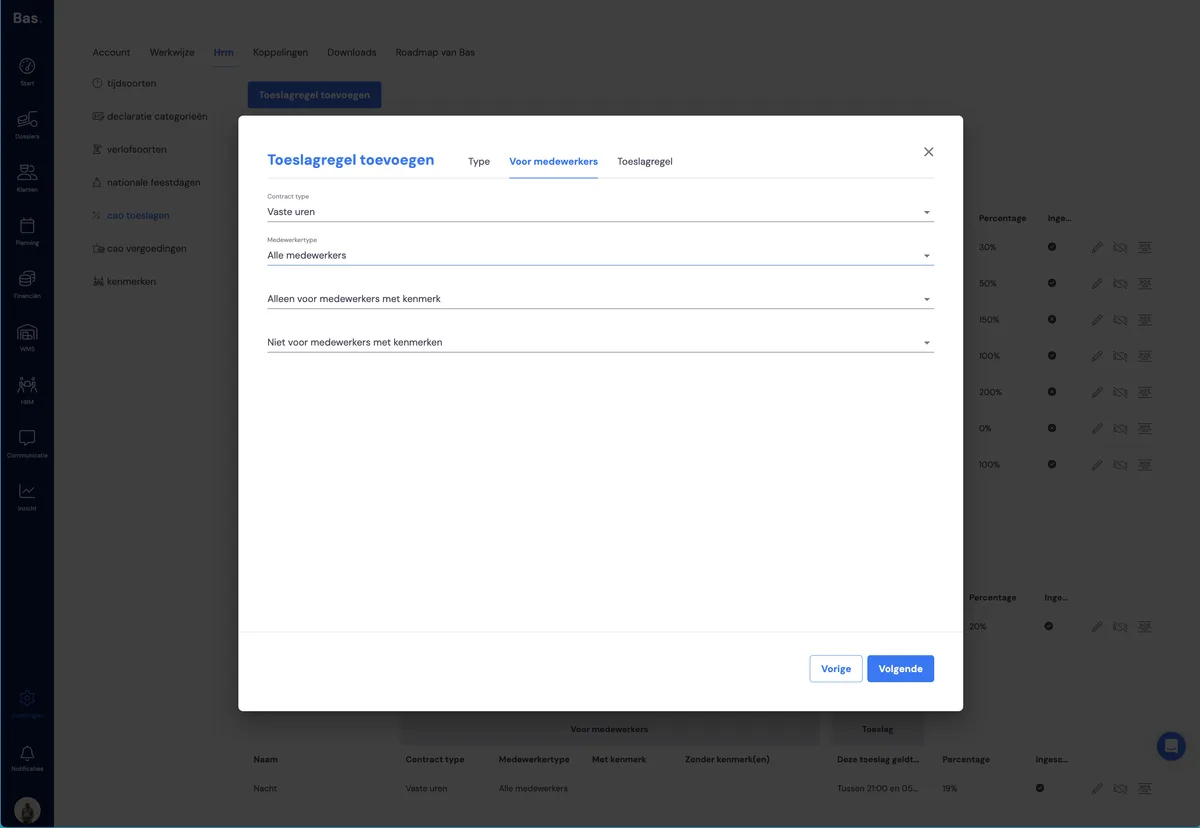
Task: Expand Alleen voor medewerkers met kenmerk dropdown
Action: (x=600, y=298)
